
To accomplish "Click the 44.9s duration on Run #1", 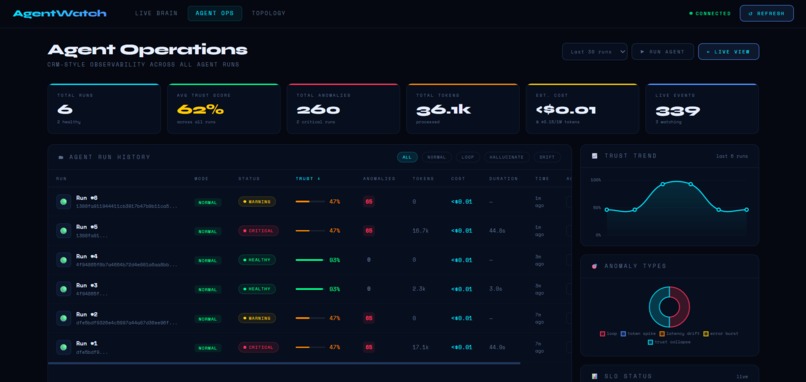I will pos(498,347).
